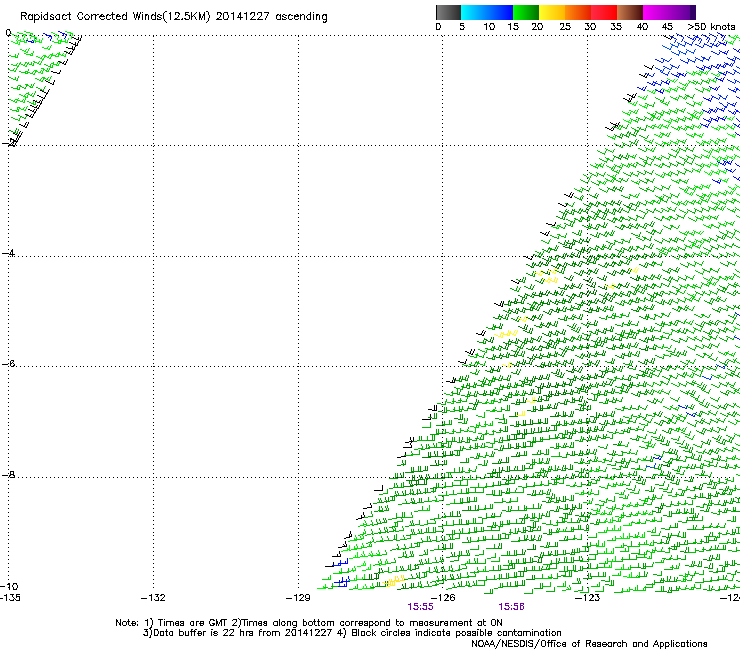Click the -132 longitude axis label
Screen dimensions: 740x650
pyautogui.click(x=153, y=598)
